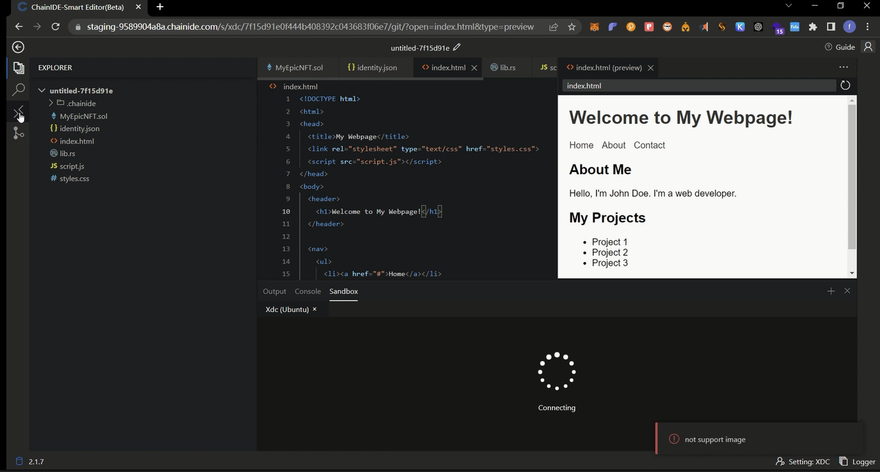Click the About link in the preview page
The width and height of the screenshot is (880, 472).
(613, 145)
